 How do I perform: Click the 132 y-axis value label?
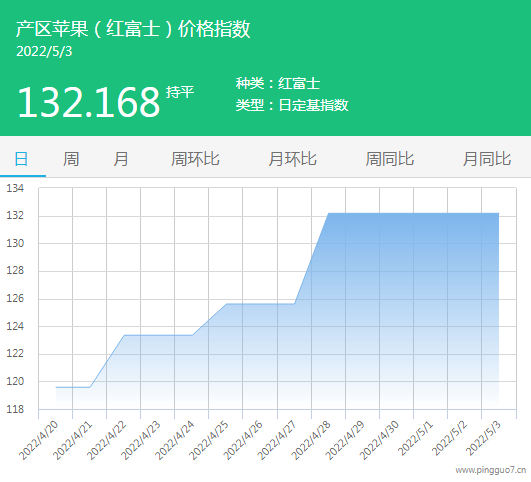click(x=15, y=215)
